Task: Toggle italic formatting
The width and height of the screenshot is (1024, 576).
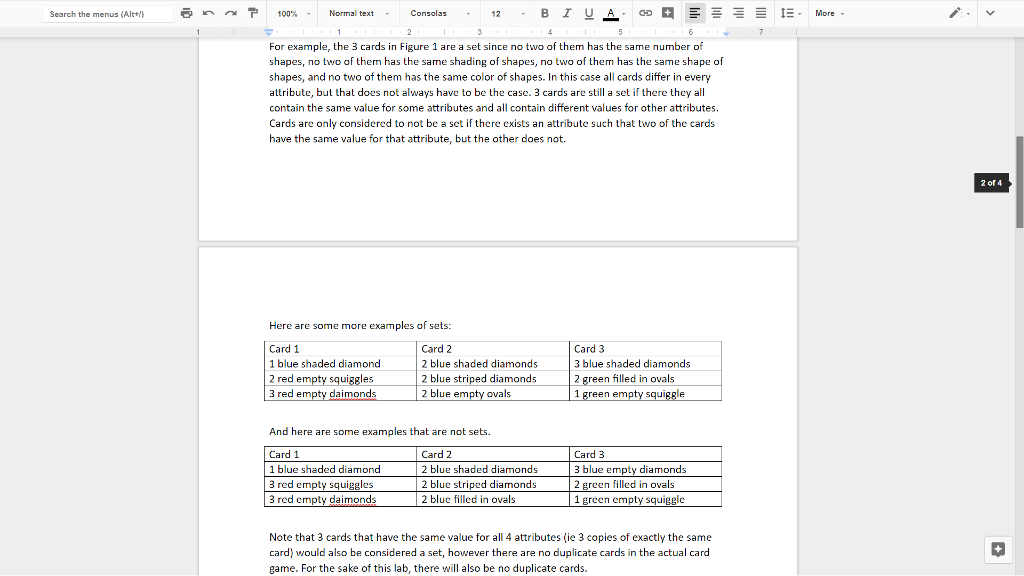Action: [566, 13]
